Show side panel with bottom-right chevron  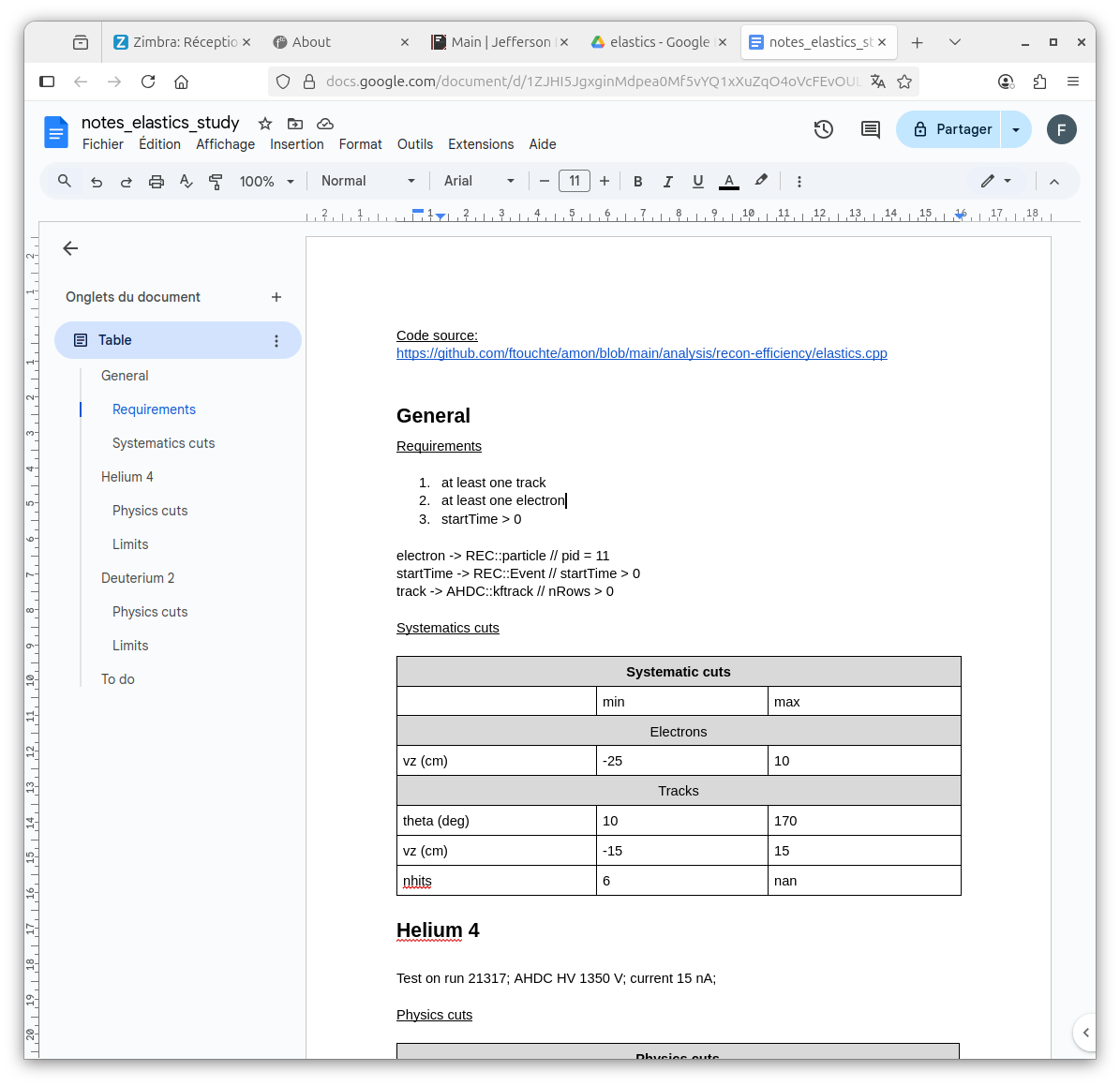[x=1085, y=1033]
